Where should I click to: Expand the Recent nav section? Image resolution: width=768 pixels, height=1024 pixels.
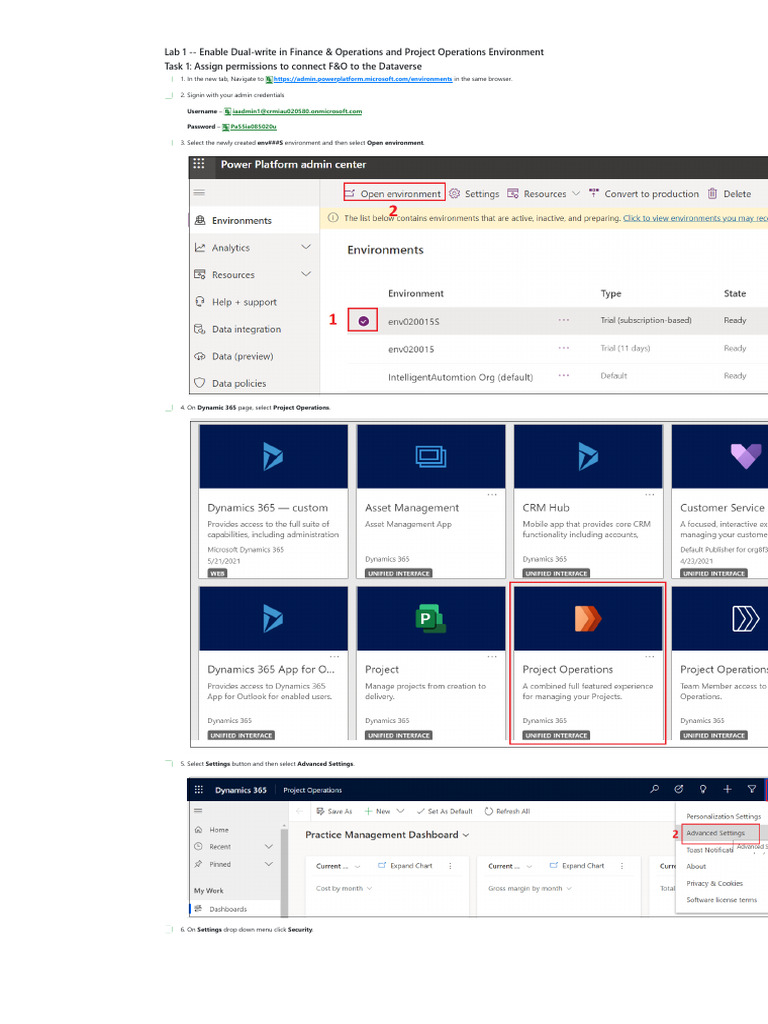(x=268, y=846)
